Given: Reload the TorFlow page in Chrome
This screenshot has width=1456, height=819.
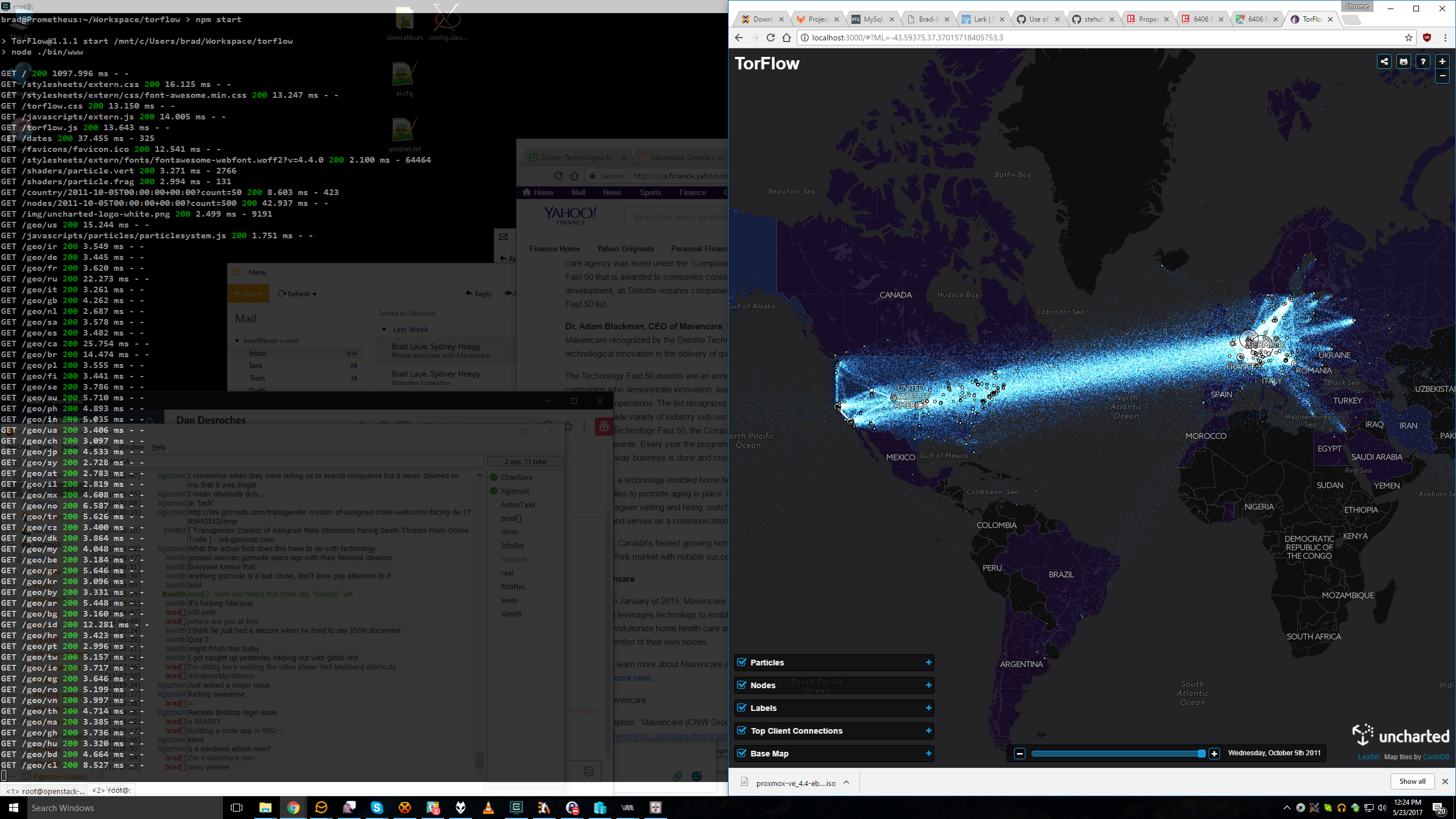Looking at the screenshot, I should (x=771, y=38).
